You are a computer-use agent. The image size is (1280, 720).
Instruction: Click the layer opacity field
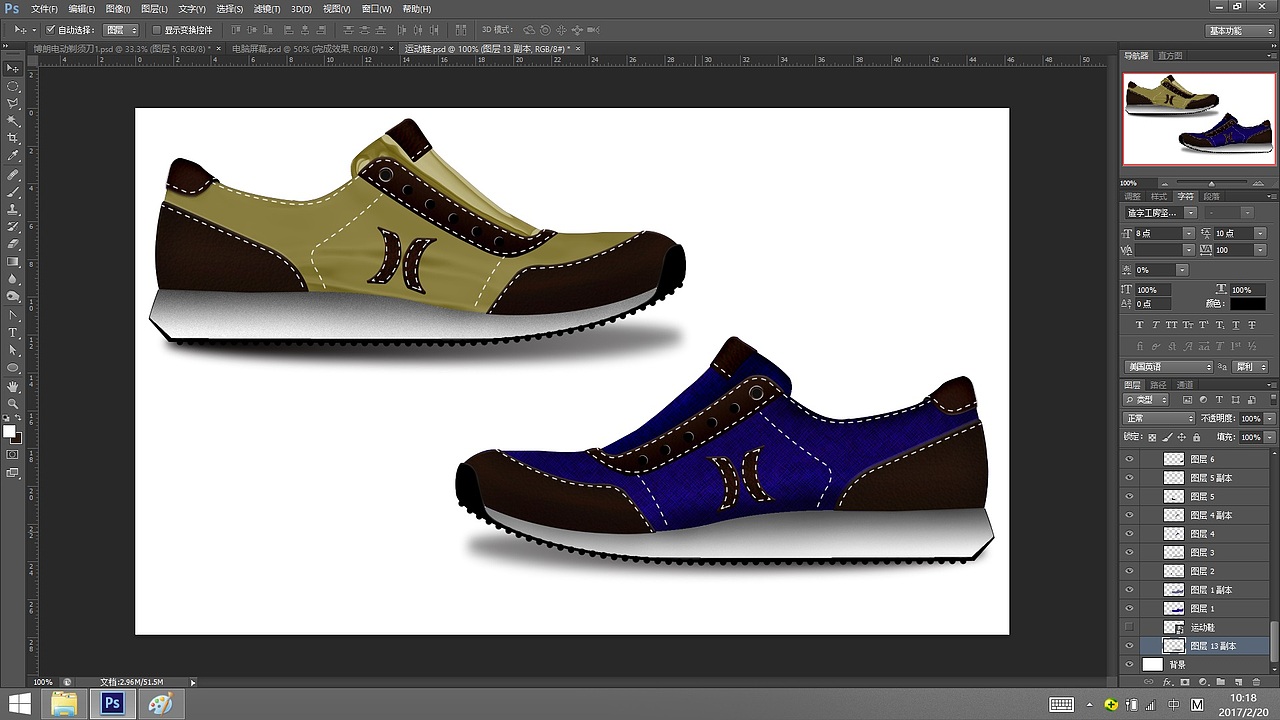pyautogui.click(x=1250, y=418)
